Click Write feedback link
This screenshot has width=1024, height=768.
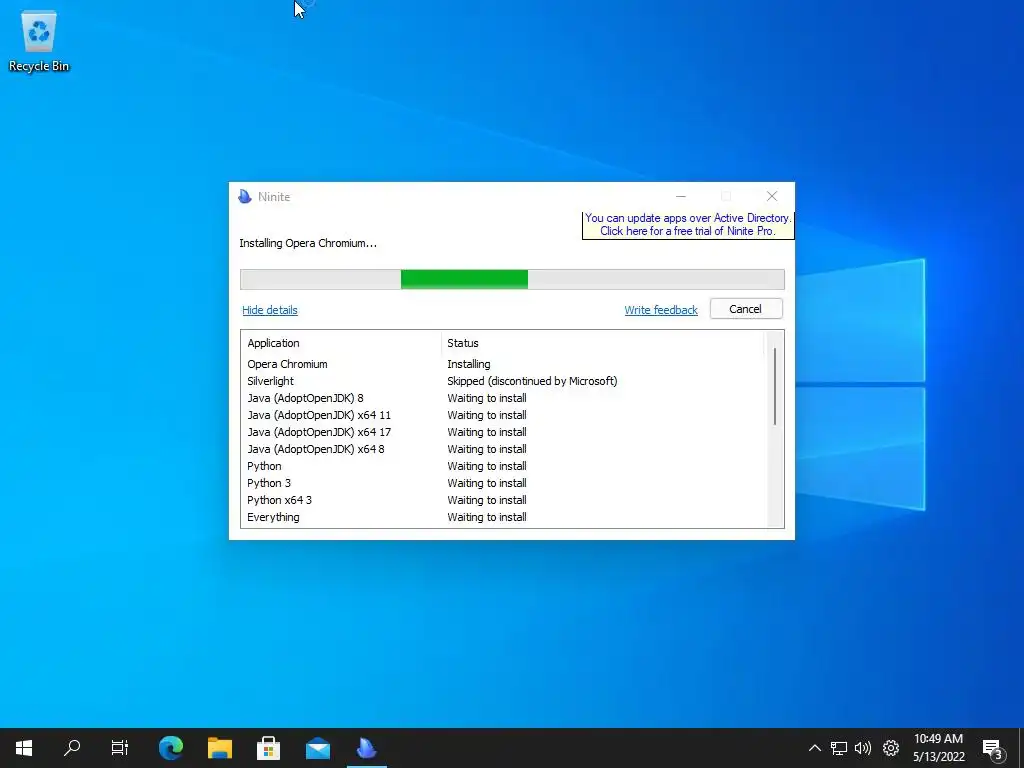coord(661,310)
